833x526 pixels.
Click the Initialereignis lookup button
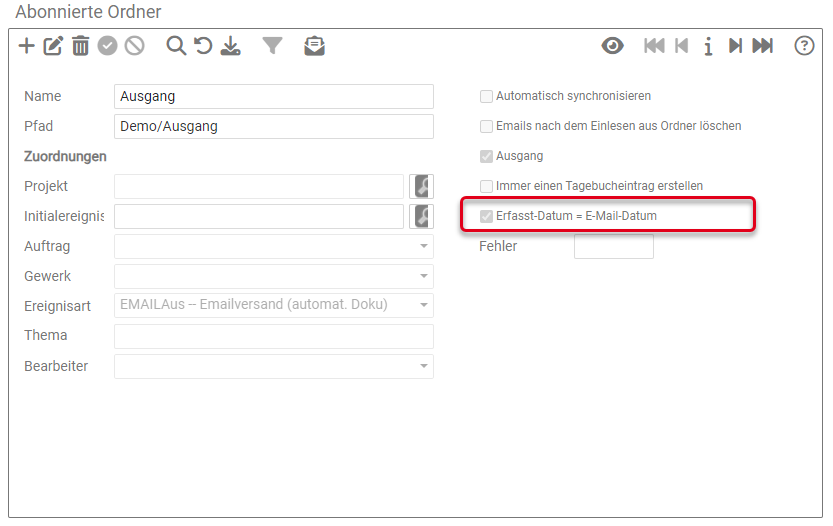(x=421, y=217)
